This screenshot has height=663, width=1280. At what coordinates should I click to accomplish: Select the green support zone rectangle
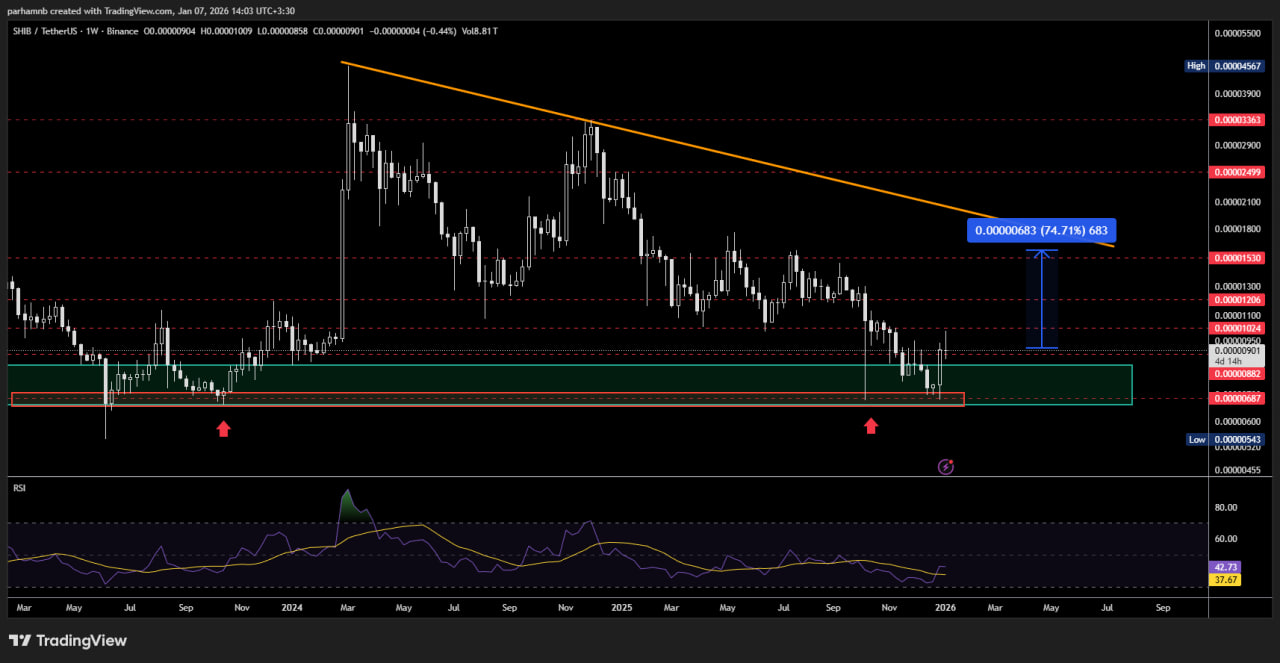pyautogui.click(x=1050, y=384)
